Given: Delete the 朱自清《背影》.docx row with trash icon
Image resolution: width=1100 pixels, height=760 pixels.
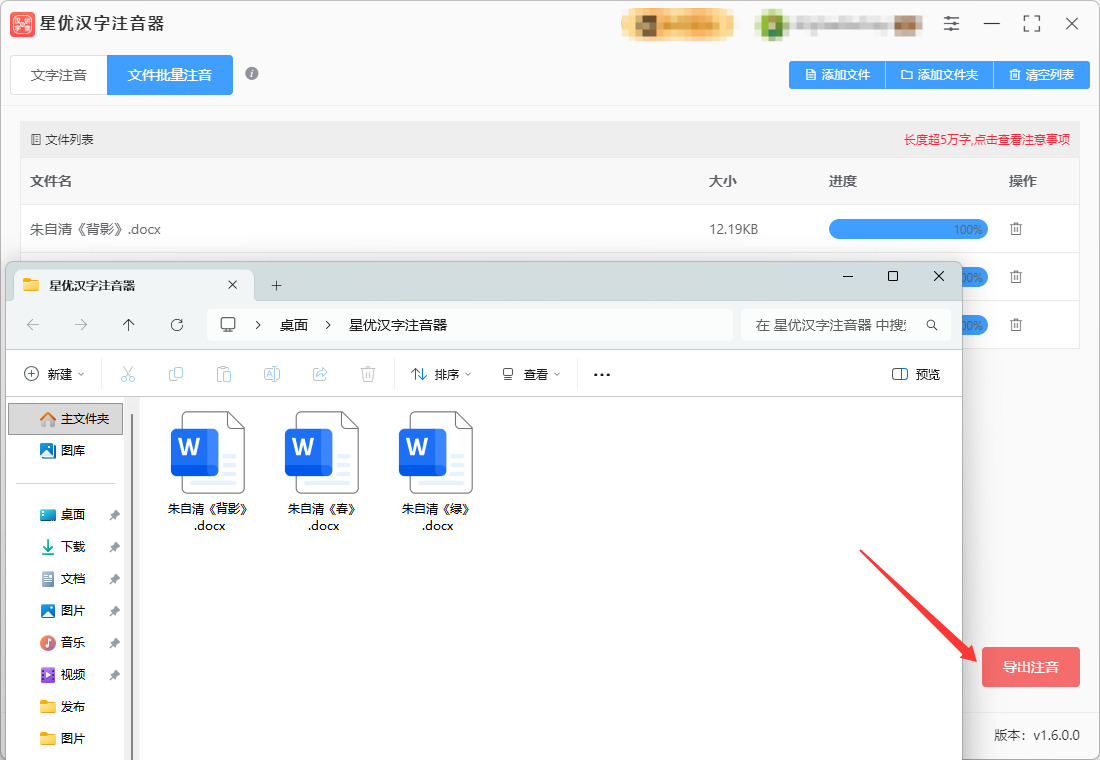Looking at the screenshot, I should (1016, 229).
